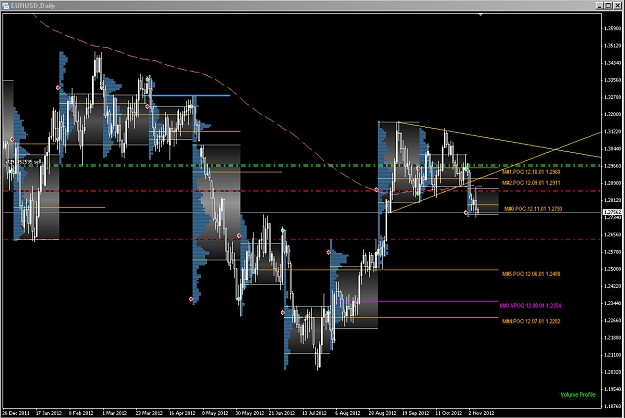Screen dimensions: 625x418
Task: Select the descending yellow trendline
Action: tap(498, 139)
